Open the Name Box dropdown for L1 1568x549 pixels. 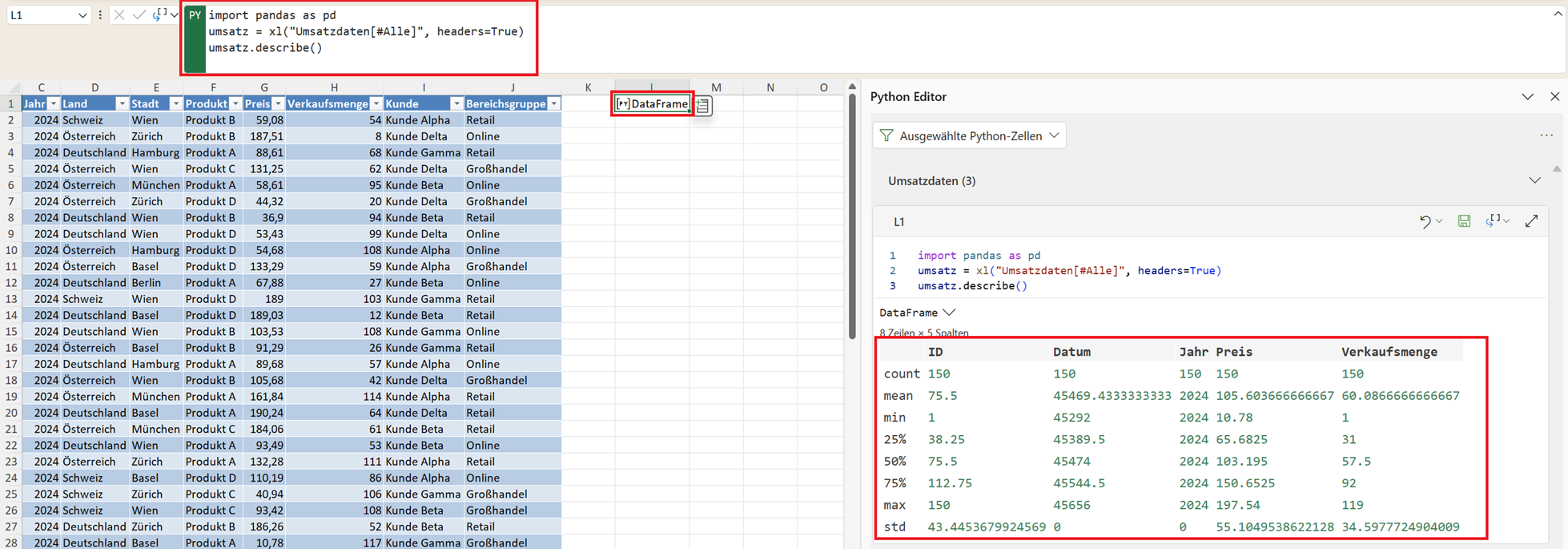(82, 15)
